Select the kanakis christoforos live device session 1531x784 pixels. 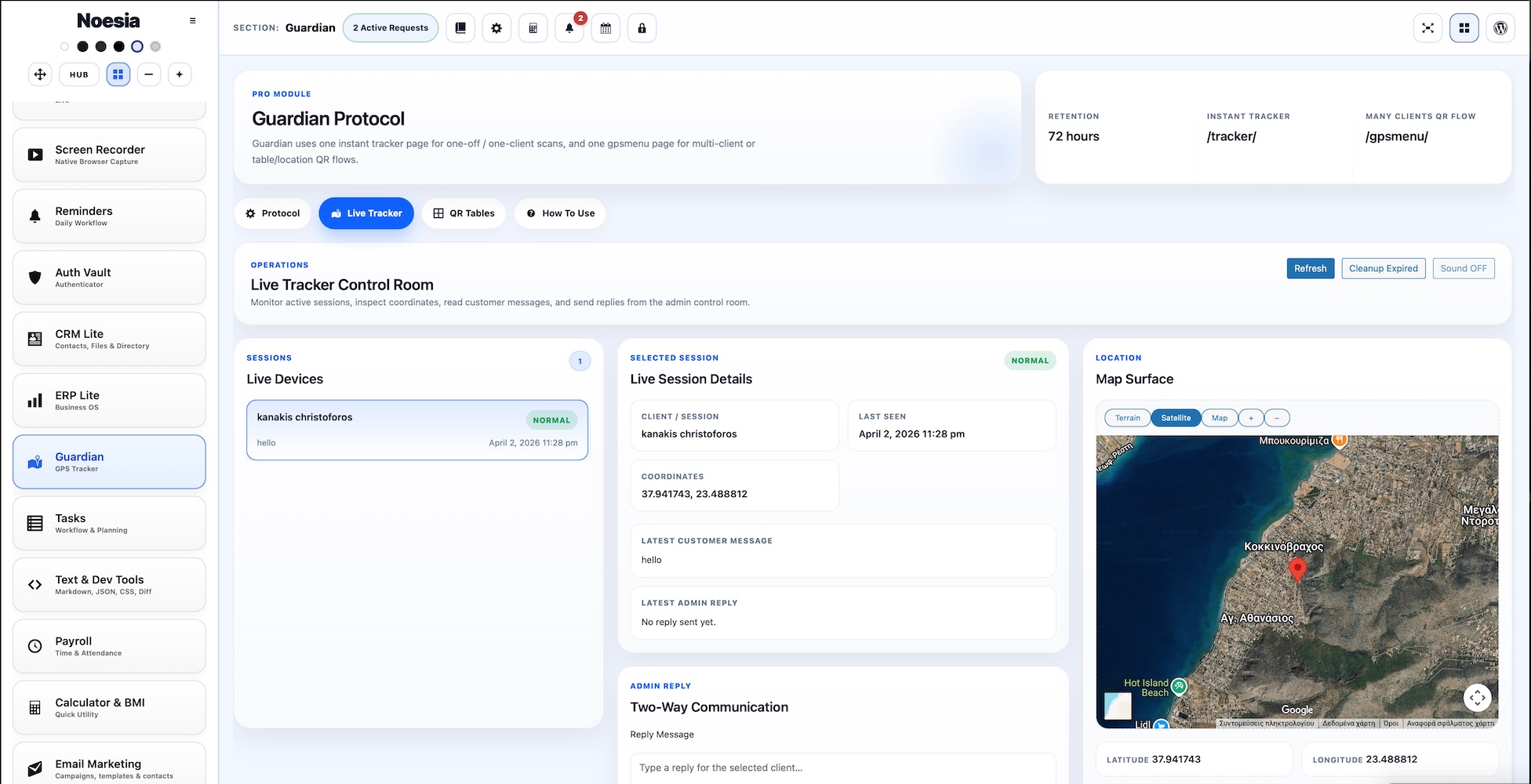417,430
